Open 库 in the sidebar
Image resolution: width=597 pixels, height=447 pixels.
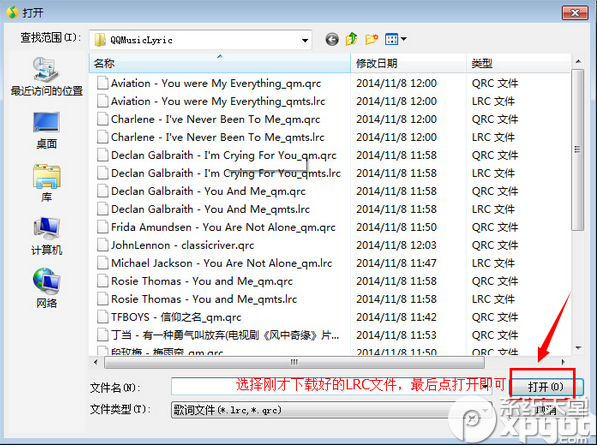pos(46,183)
